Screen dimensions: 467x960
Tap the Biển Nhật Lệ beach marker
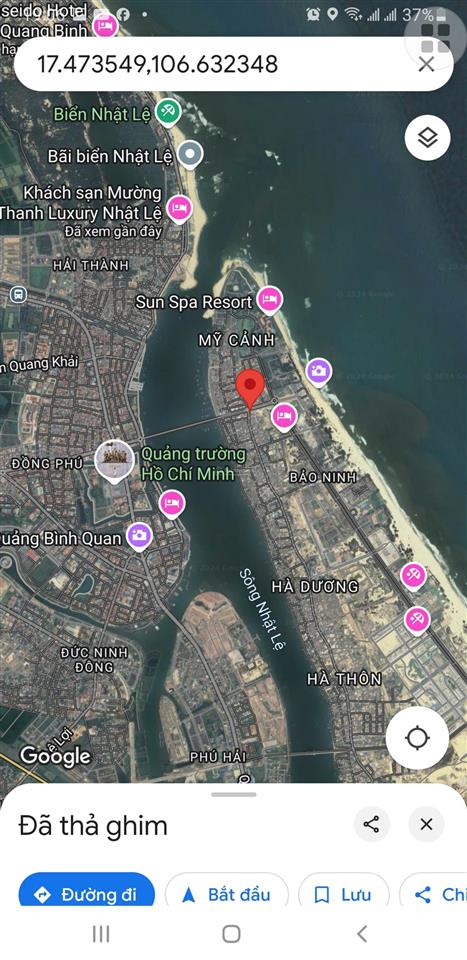167,112
